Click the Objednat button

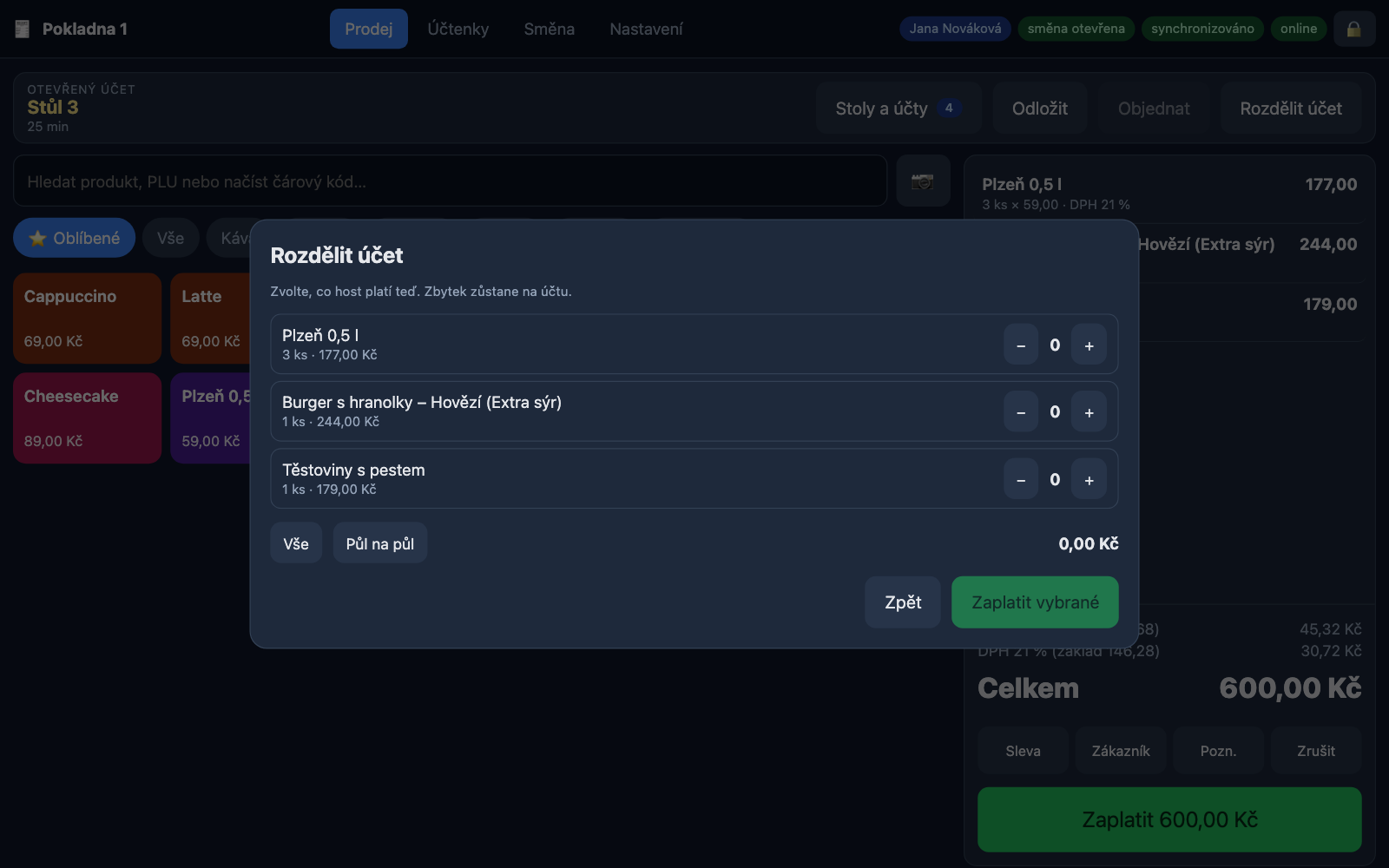(1154, 108)
